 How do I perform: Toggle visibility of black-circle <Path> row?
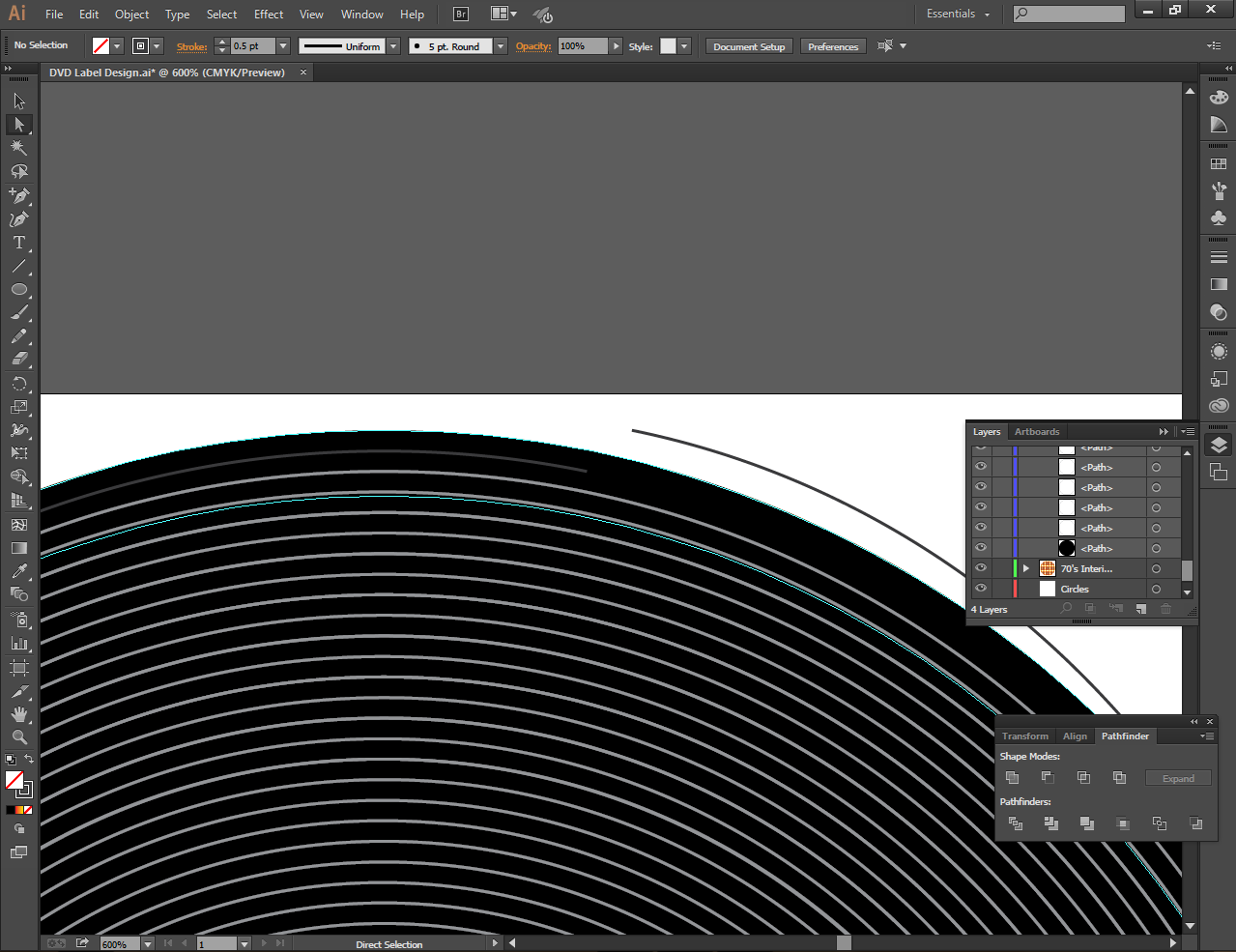pyautogui.click(x=981, y=548)
